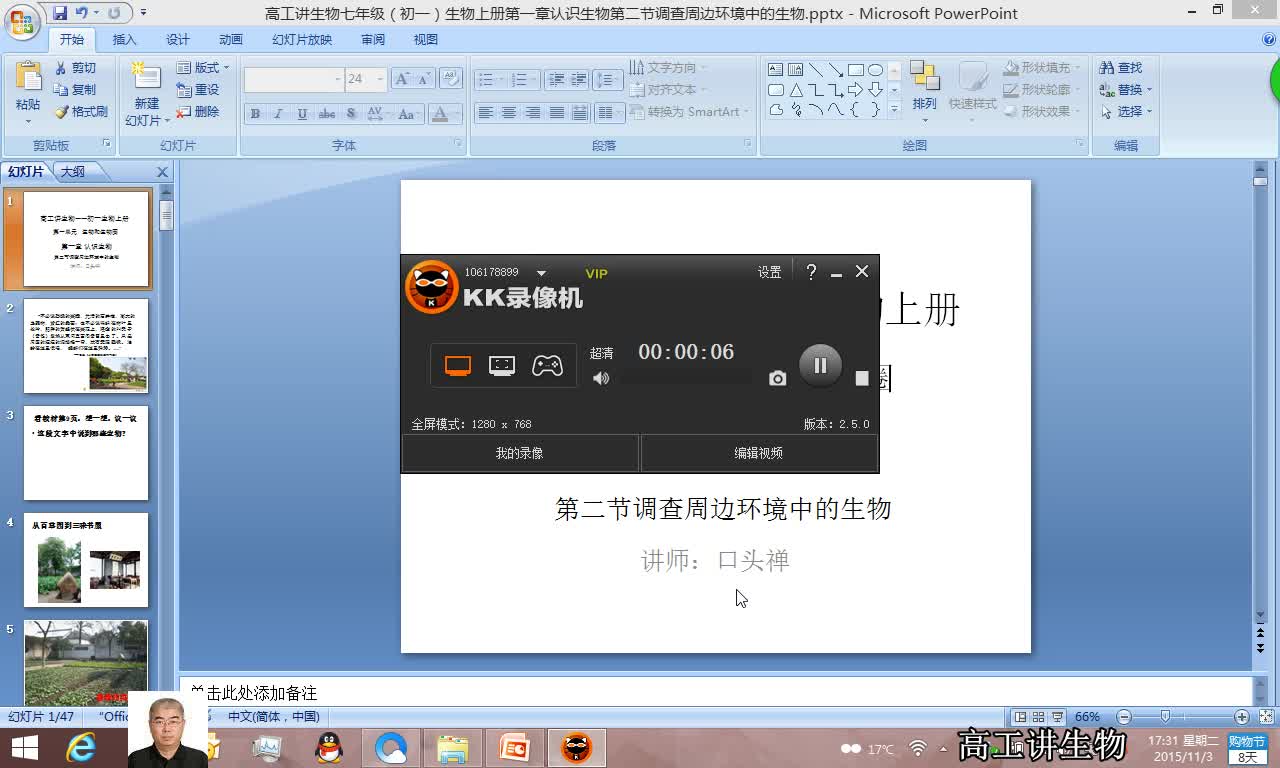Expand the account dropdown arrow in KK recorder

[x=541, y=273]
